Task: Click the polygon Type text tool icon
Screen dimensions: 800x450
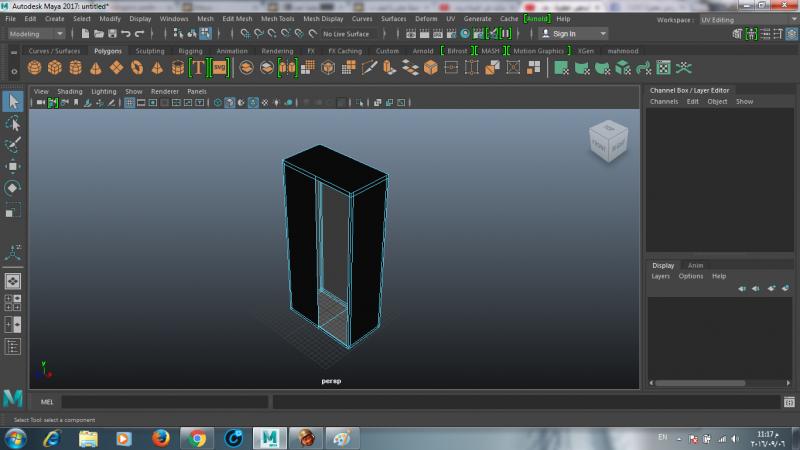Action: pos(198,68)
